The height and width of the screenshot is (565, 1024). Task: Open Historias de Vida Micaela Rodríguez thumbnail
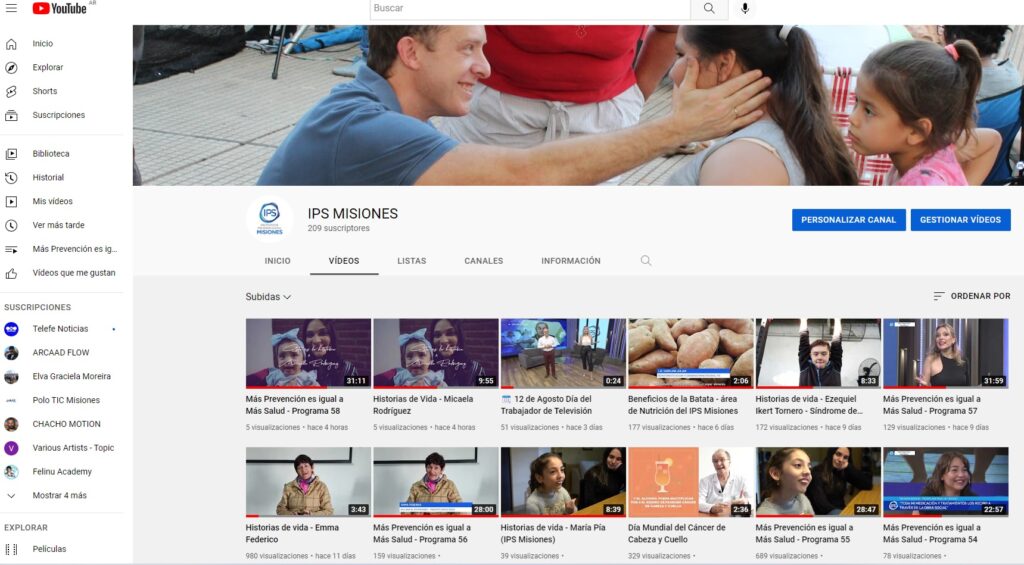[436, 353]
